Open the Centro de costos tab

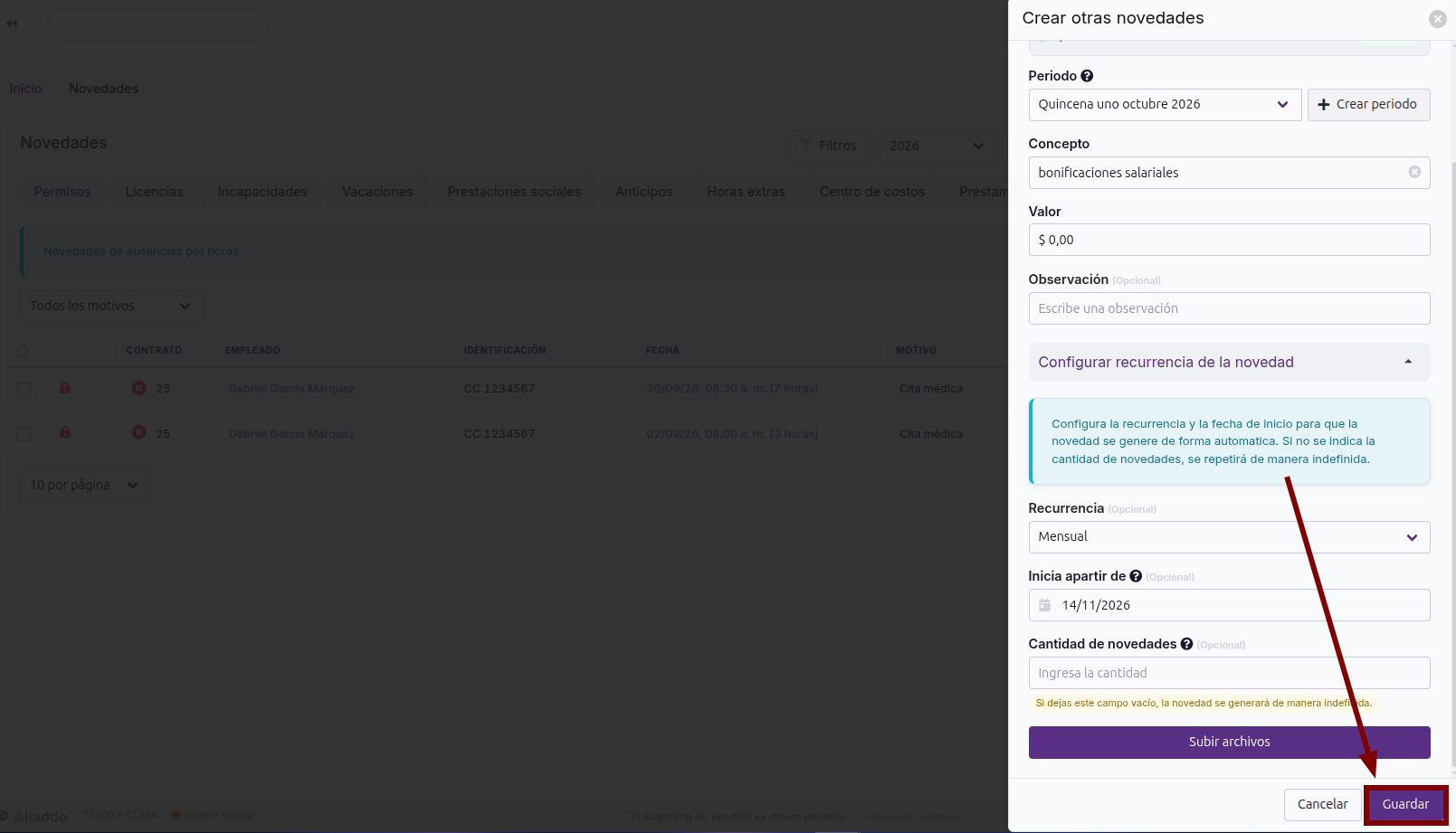[872, 192]
